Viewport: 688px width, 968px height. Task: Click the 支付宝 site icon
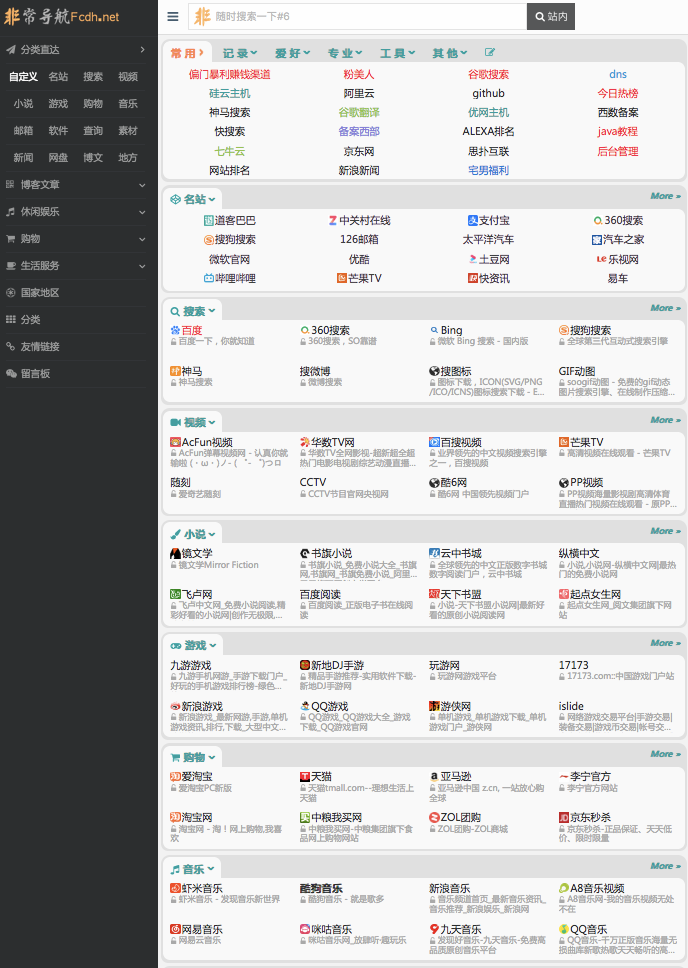click(472, 220)
